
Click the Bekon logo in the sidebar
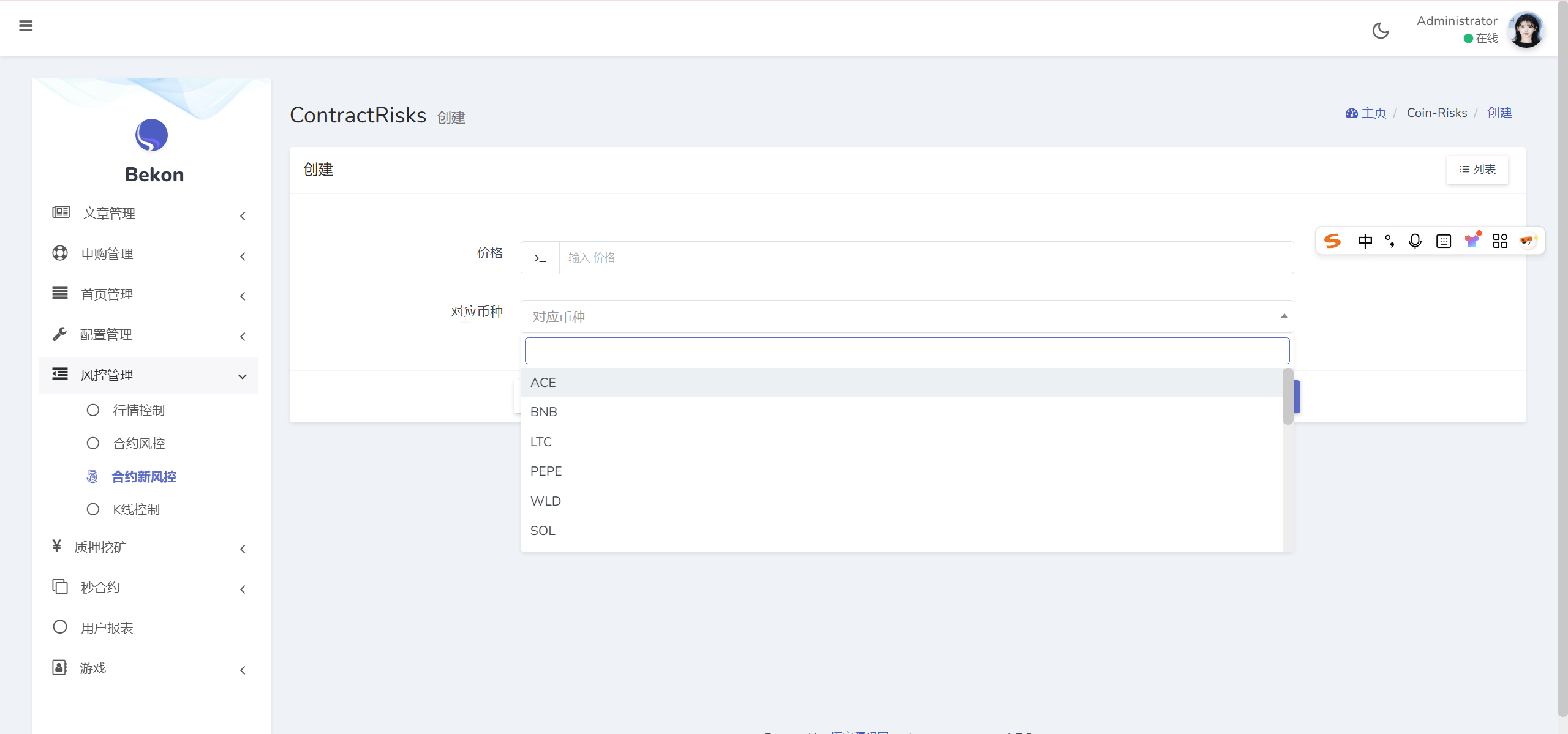pyautogui.click(x=153, y=135)
